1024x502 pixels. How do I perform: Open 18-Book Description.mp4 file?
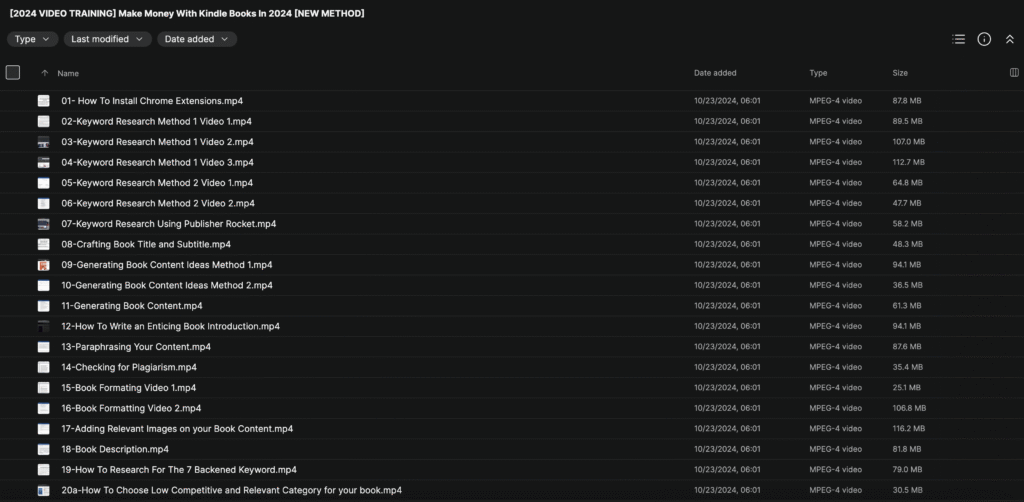click(115, 449)
